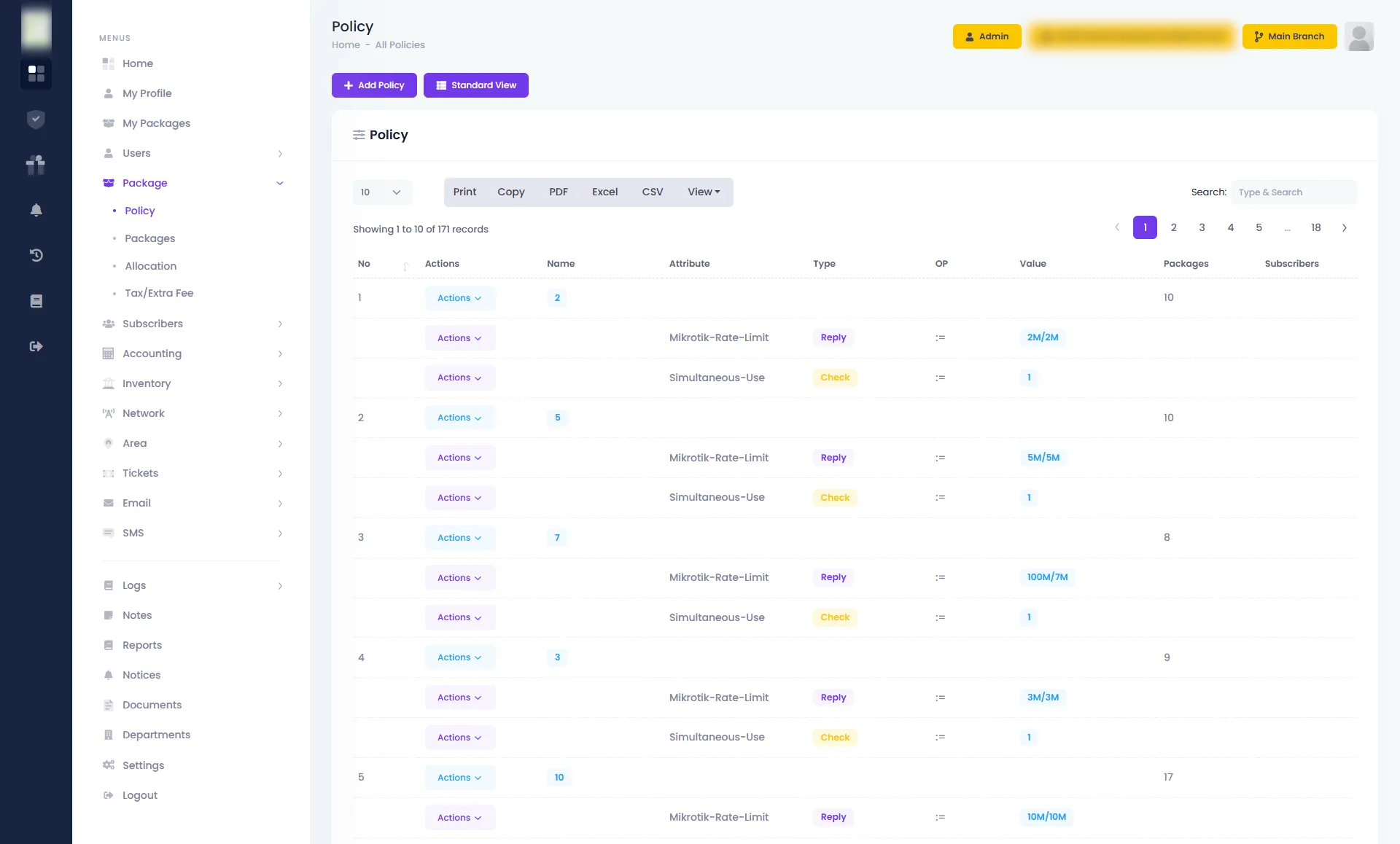
Task: Collapse the Package menu chevron
Action: 280,184
